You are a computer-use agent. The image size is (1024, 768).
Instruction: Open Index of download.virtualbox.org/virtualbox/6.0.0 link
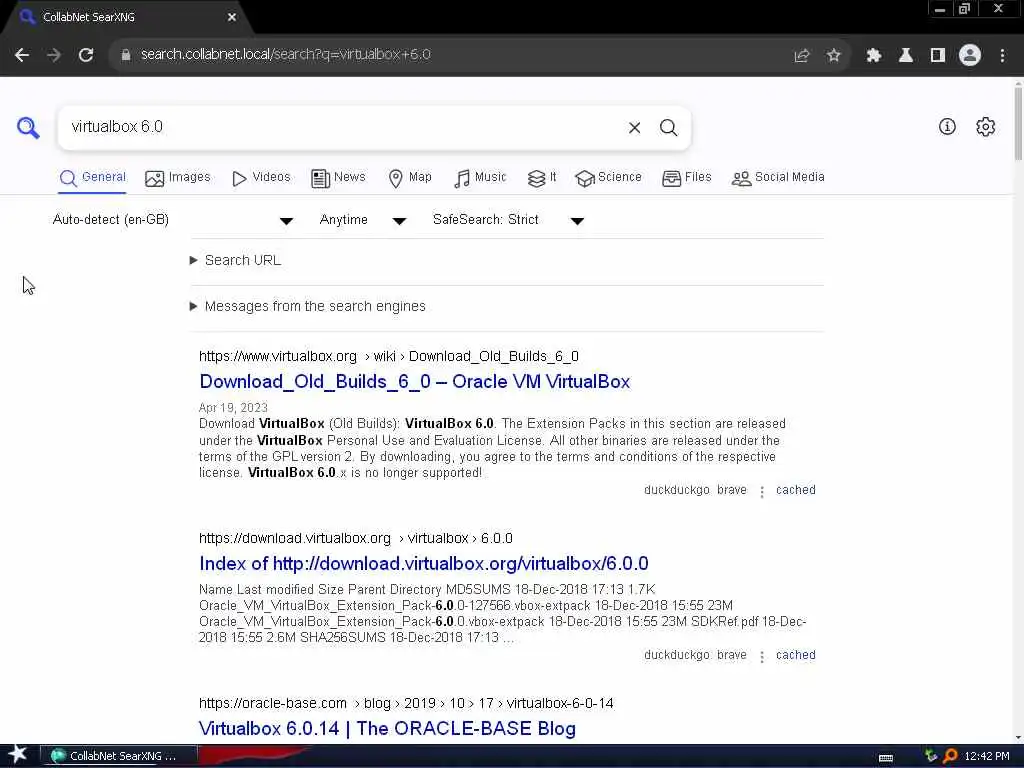(x=424, y=564)
